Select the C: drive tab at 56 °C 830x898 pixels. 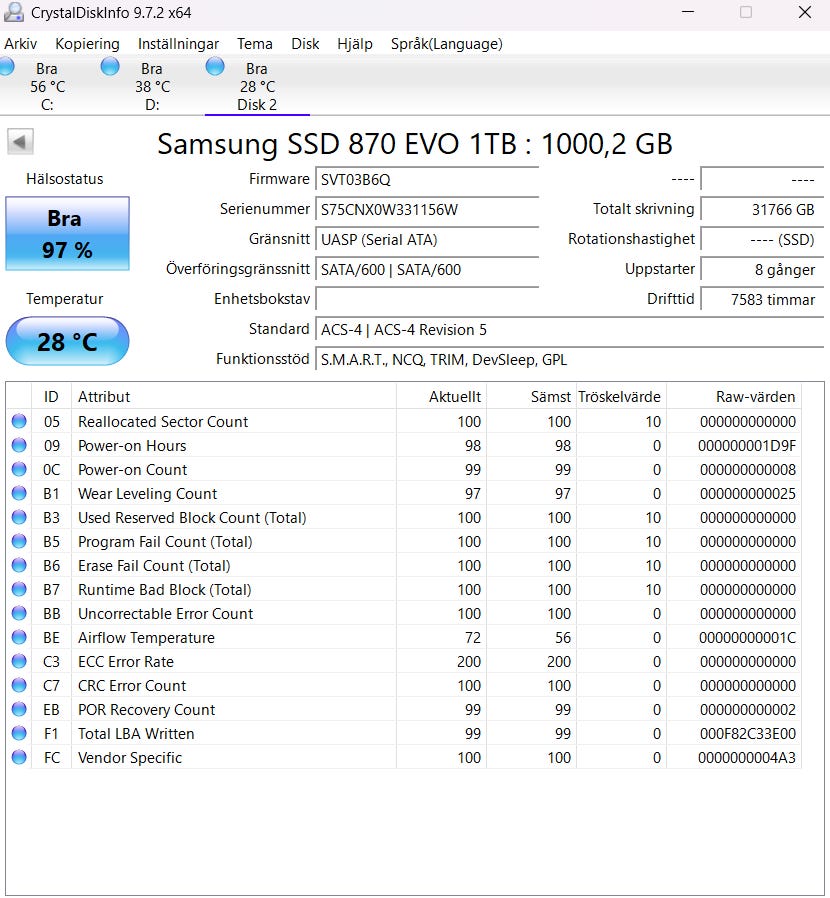click(46, 86)
